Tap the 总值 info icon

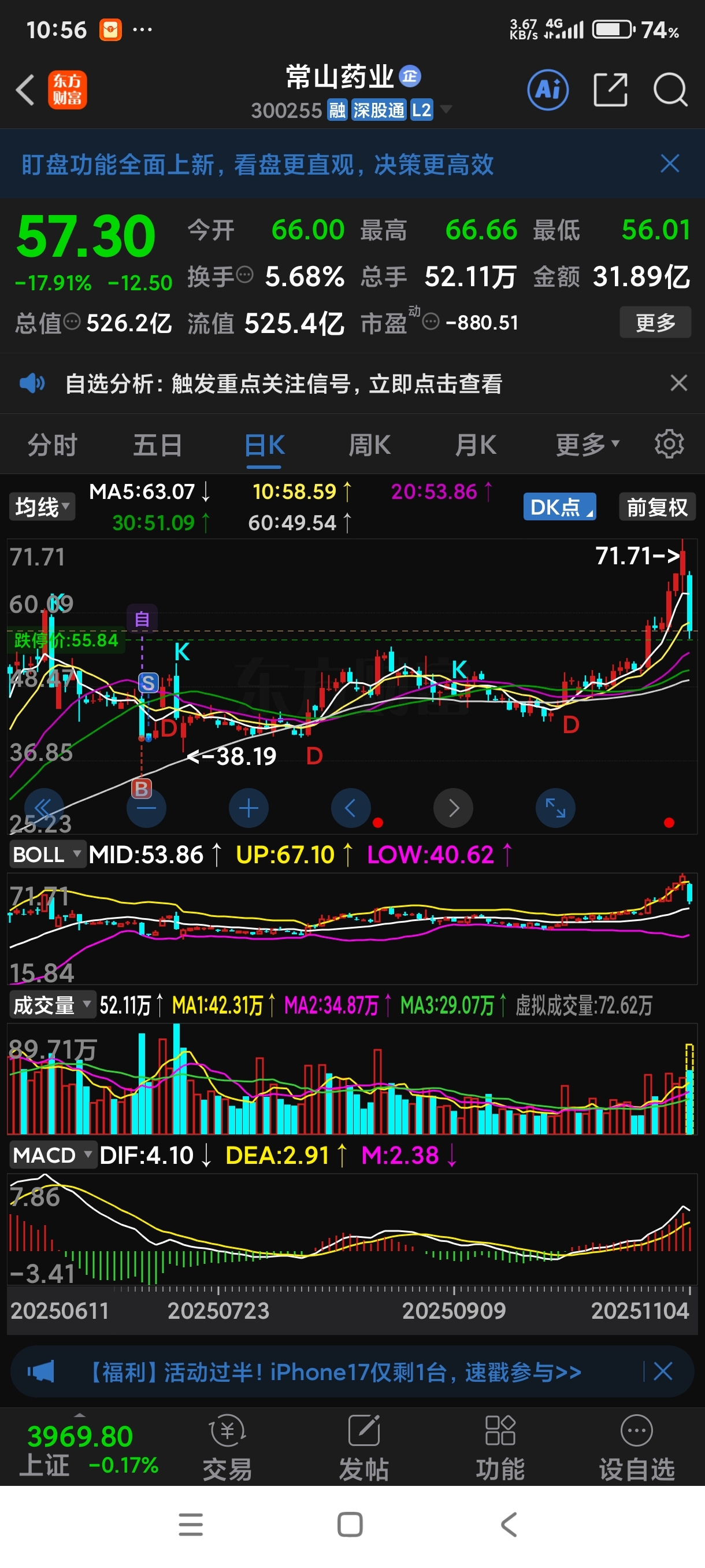point(72,321)
